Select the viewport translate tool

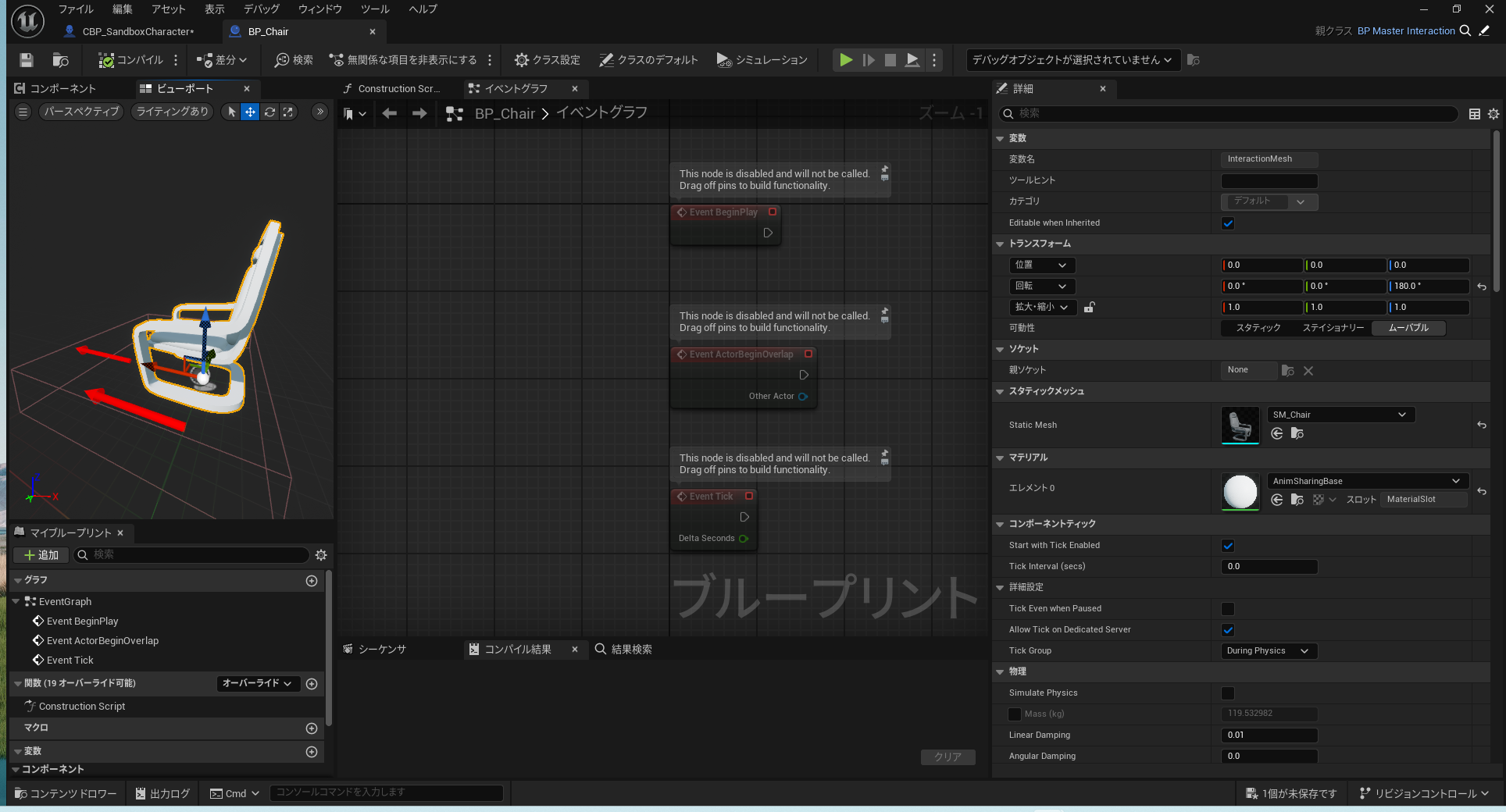click(250, 112)
